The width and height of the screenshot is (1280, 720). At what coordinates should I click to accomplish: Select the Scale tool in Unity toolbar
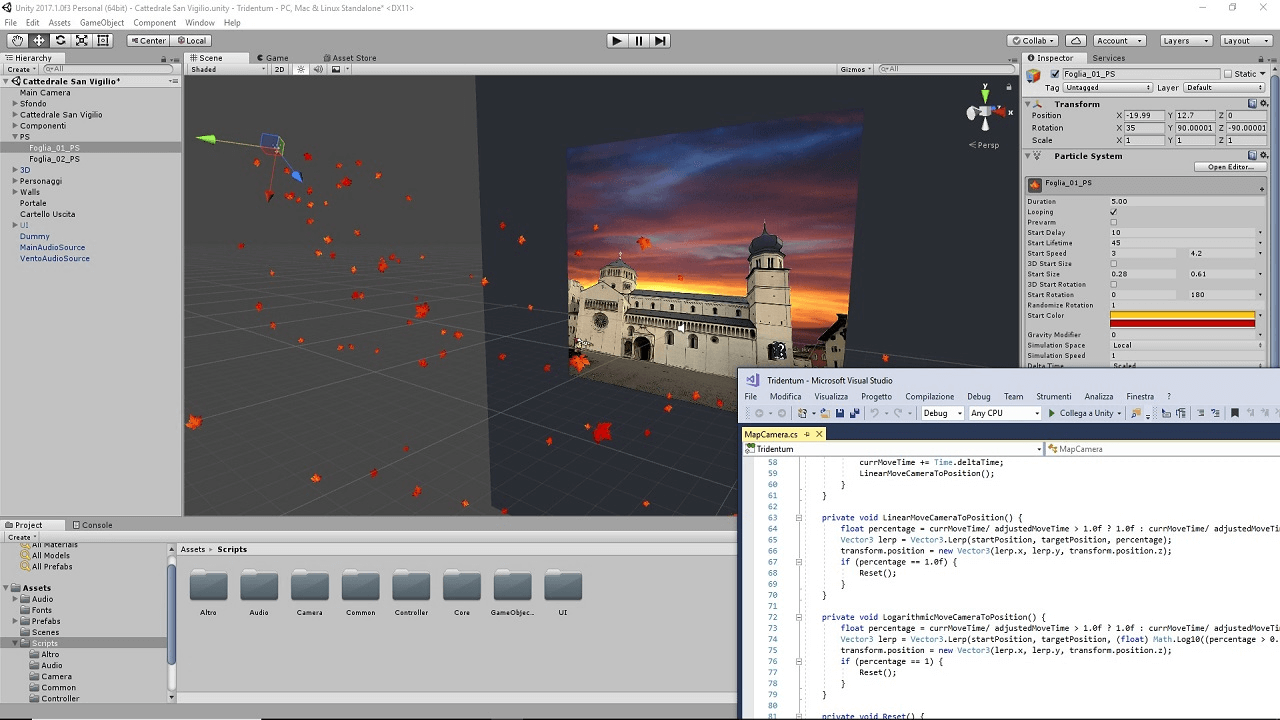click(82, 41)
